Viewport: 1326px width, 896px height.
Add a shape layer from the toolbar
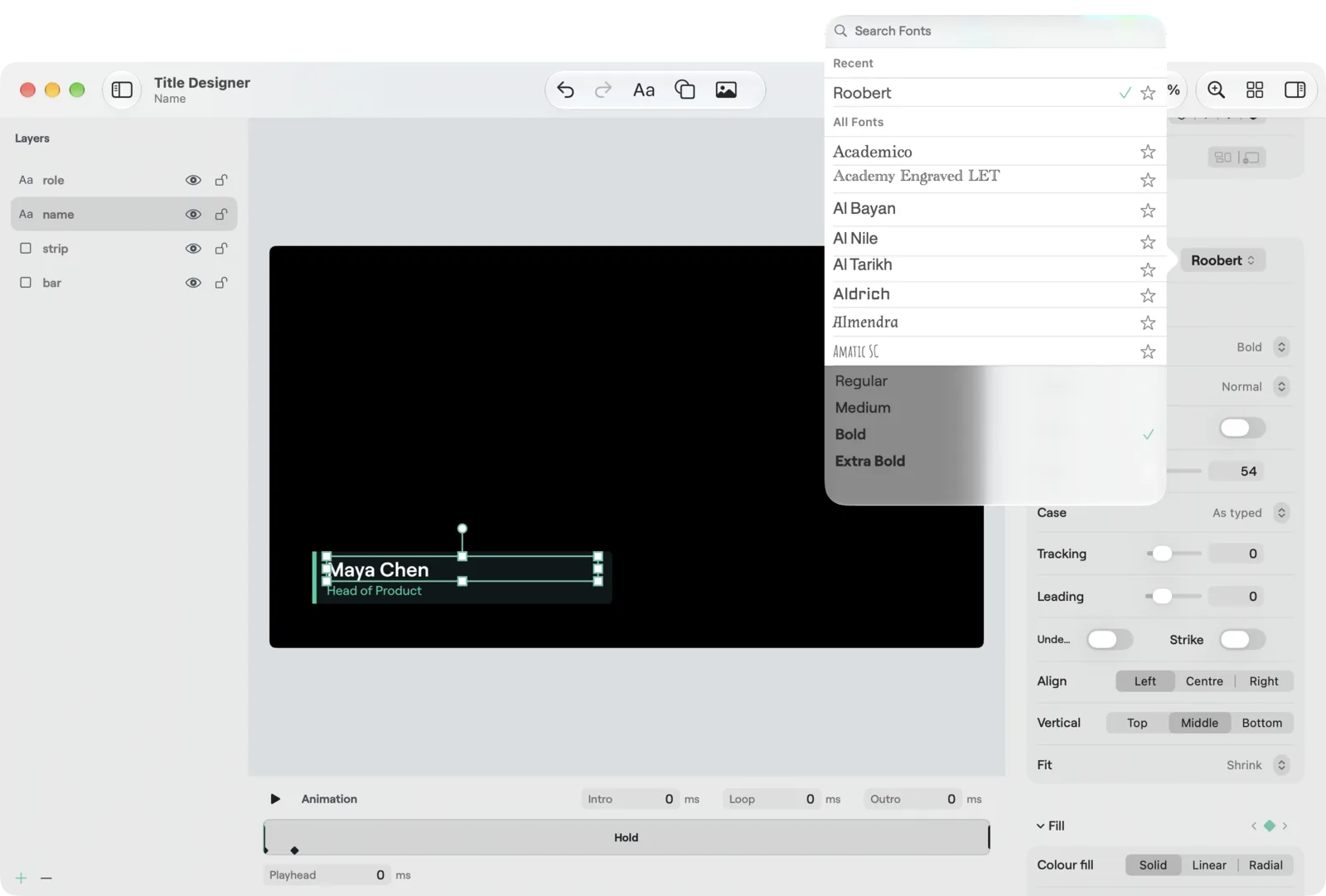tap(685, 90)
